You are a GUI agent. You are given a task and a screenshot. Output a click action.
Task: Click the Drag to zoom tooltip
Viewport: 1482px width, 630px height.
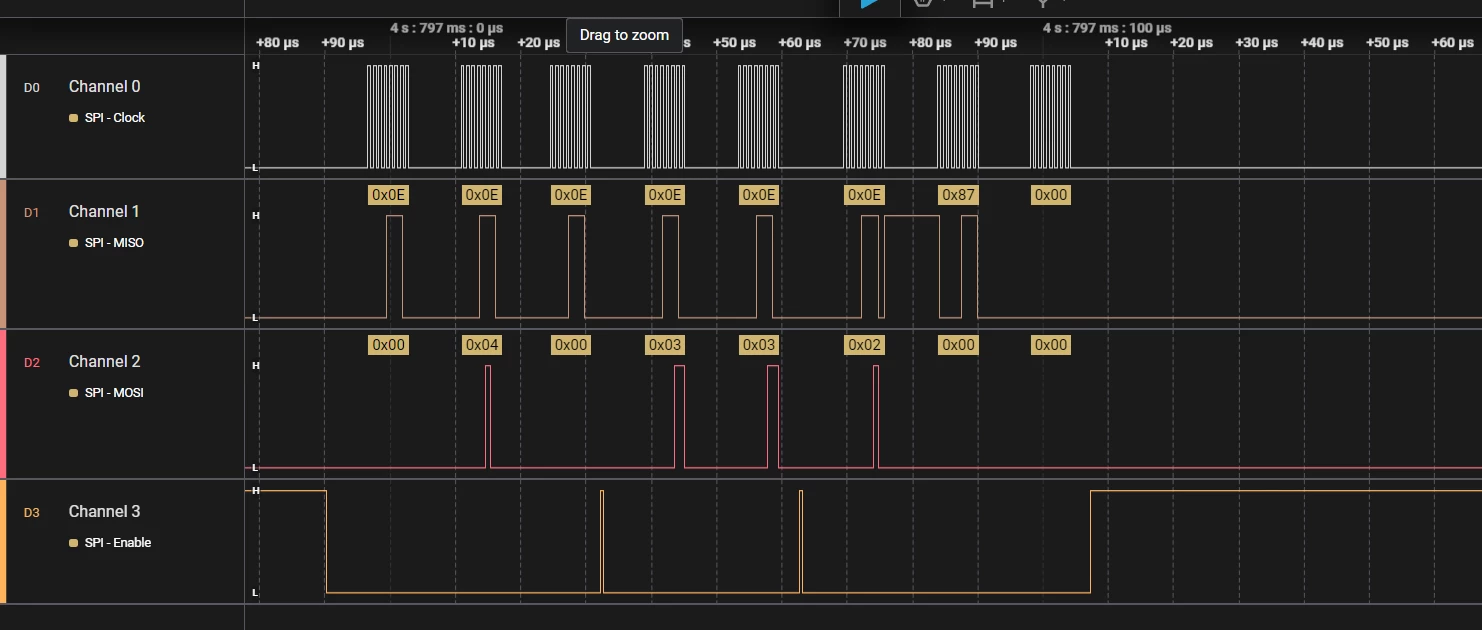pyautogui.click(x=624, y=35)
